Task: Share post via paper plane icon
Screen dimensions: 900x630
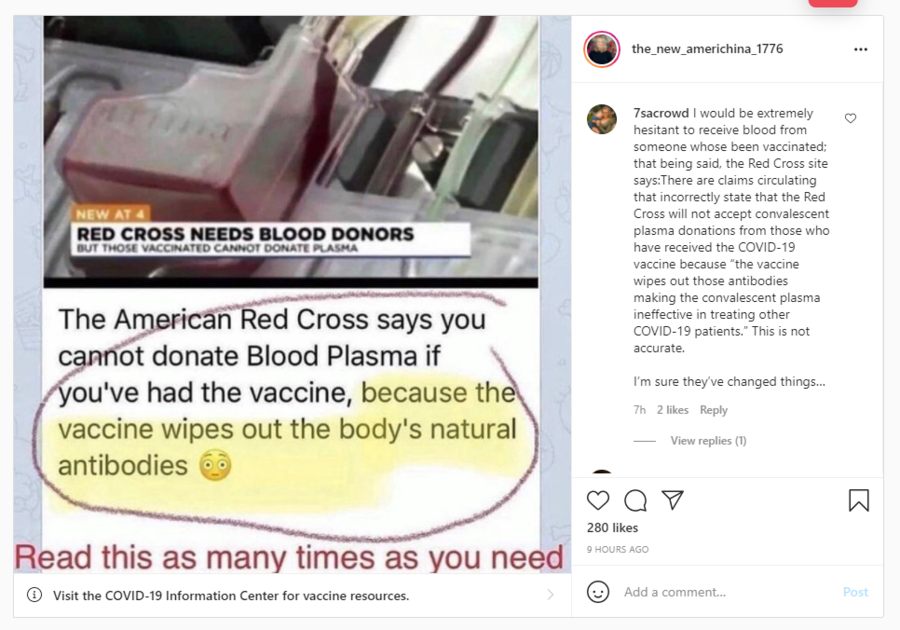Action: click(672, 500)
